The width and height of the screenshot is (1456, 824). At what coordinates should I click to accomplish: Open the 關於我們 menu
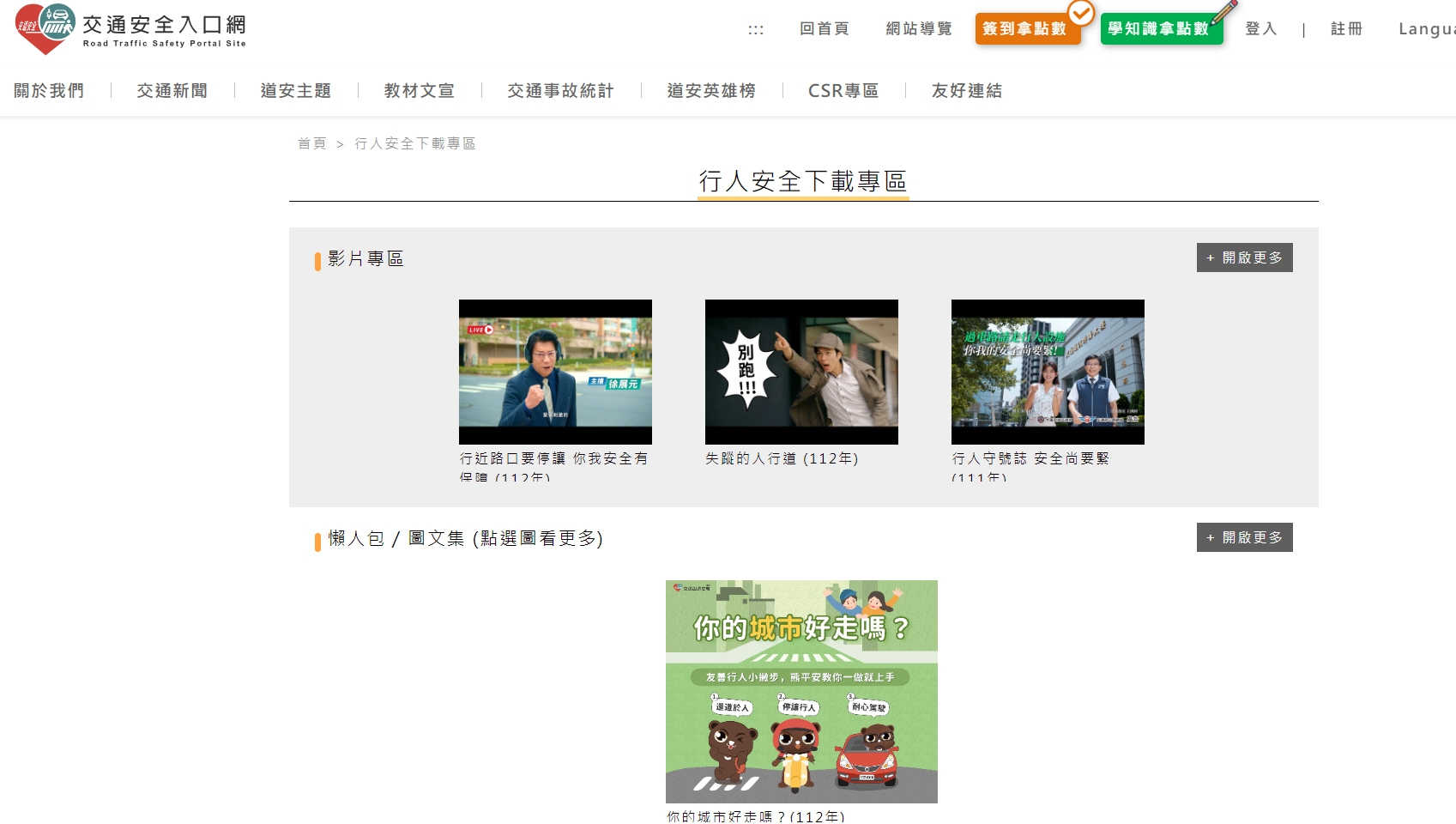point(49,91)
